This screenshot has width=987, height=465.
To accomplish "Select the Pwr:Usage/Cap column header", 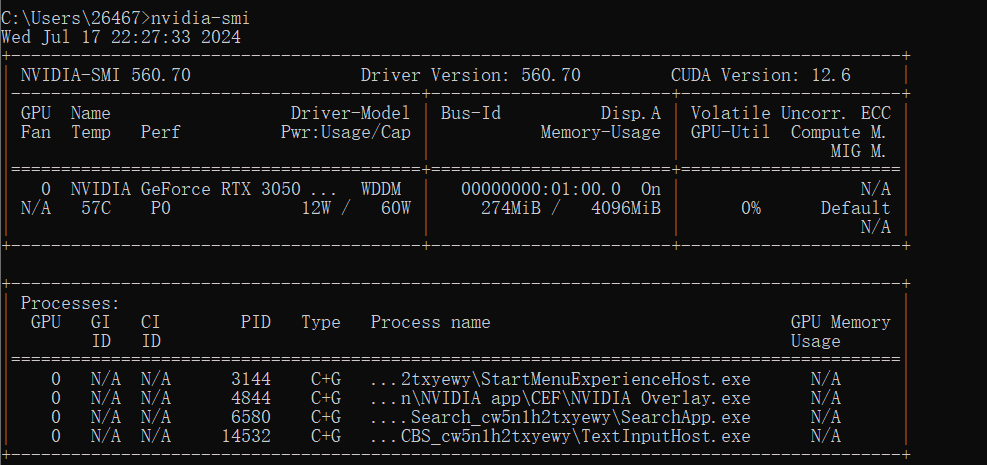I will [x=346, y=132].
